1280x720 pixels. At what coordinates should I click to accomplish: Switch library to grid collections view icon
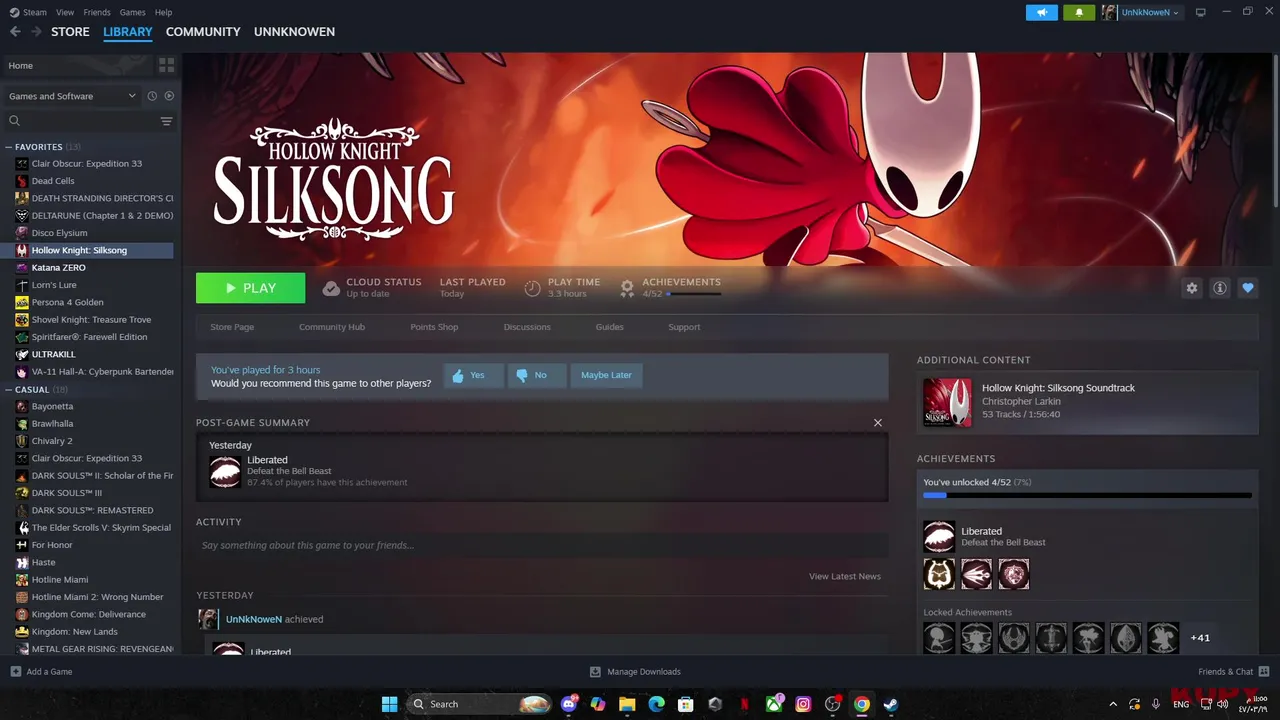(x=166, y=65)
